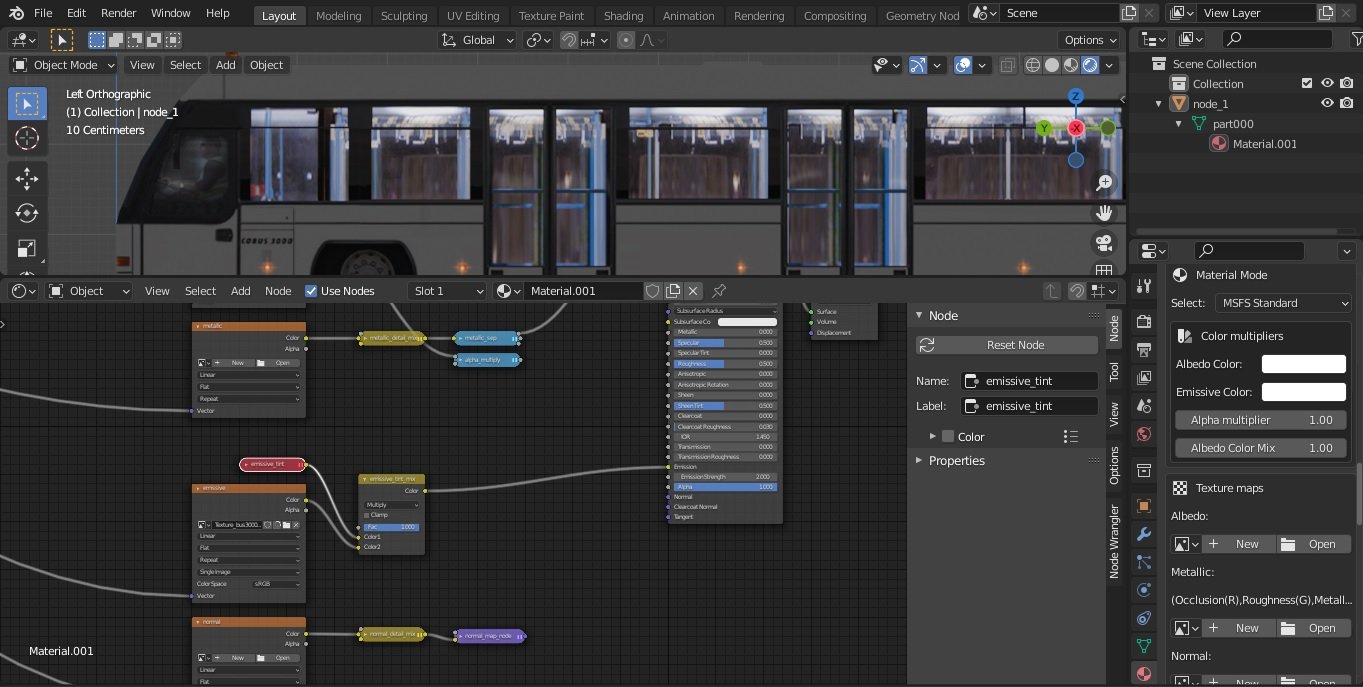Image resolution: width=1363 pixels, height=687 pixels.
Task: Select the Move tool in viewport toolbar
Action: 27,178
